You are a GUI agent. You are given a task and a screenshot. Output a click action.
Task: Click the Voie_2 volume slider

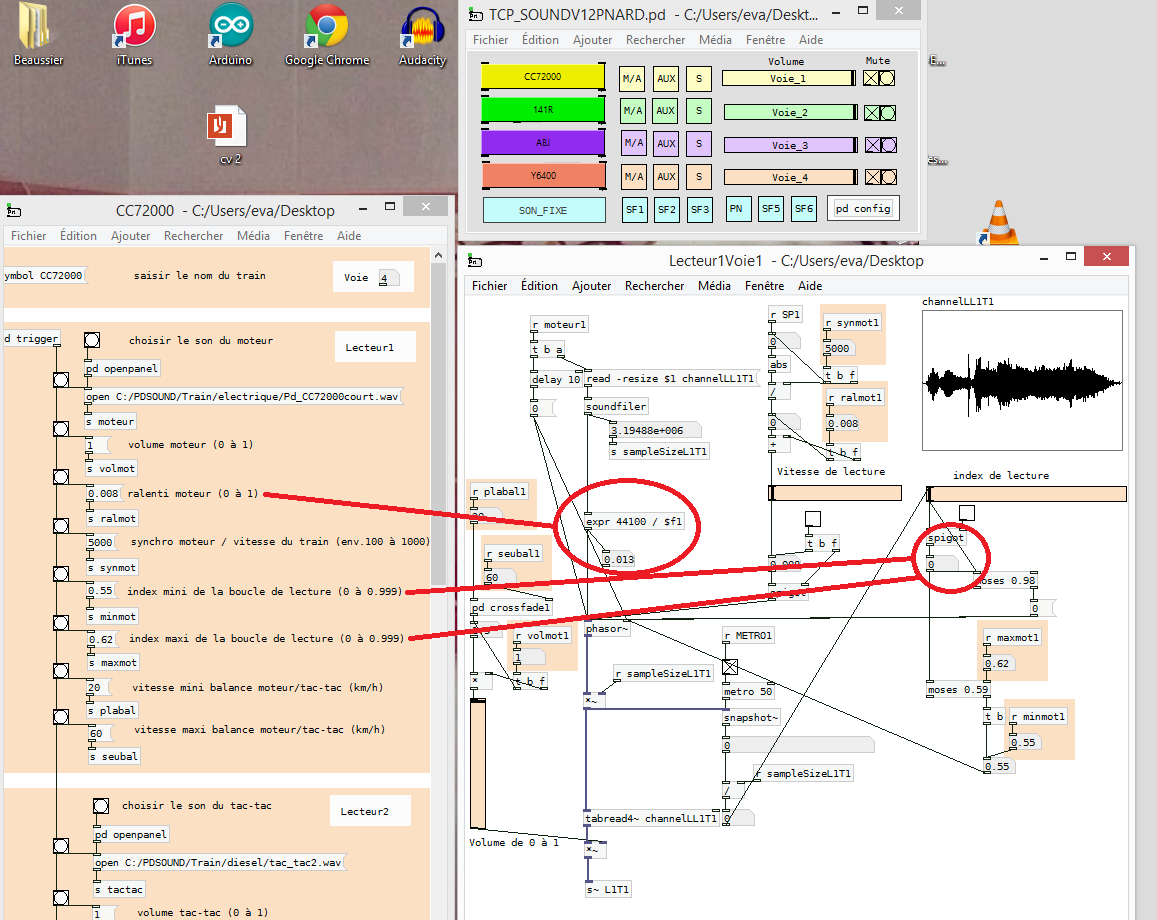[x=791, y=112]
